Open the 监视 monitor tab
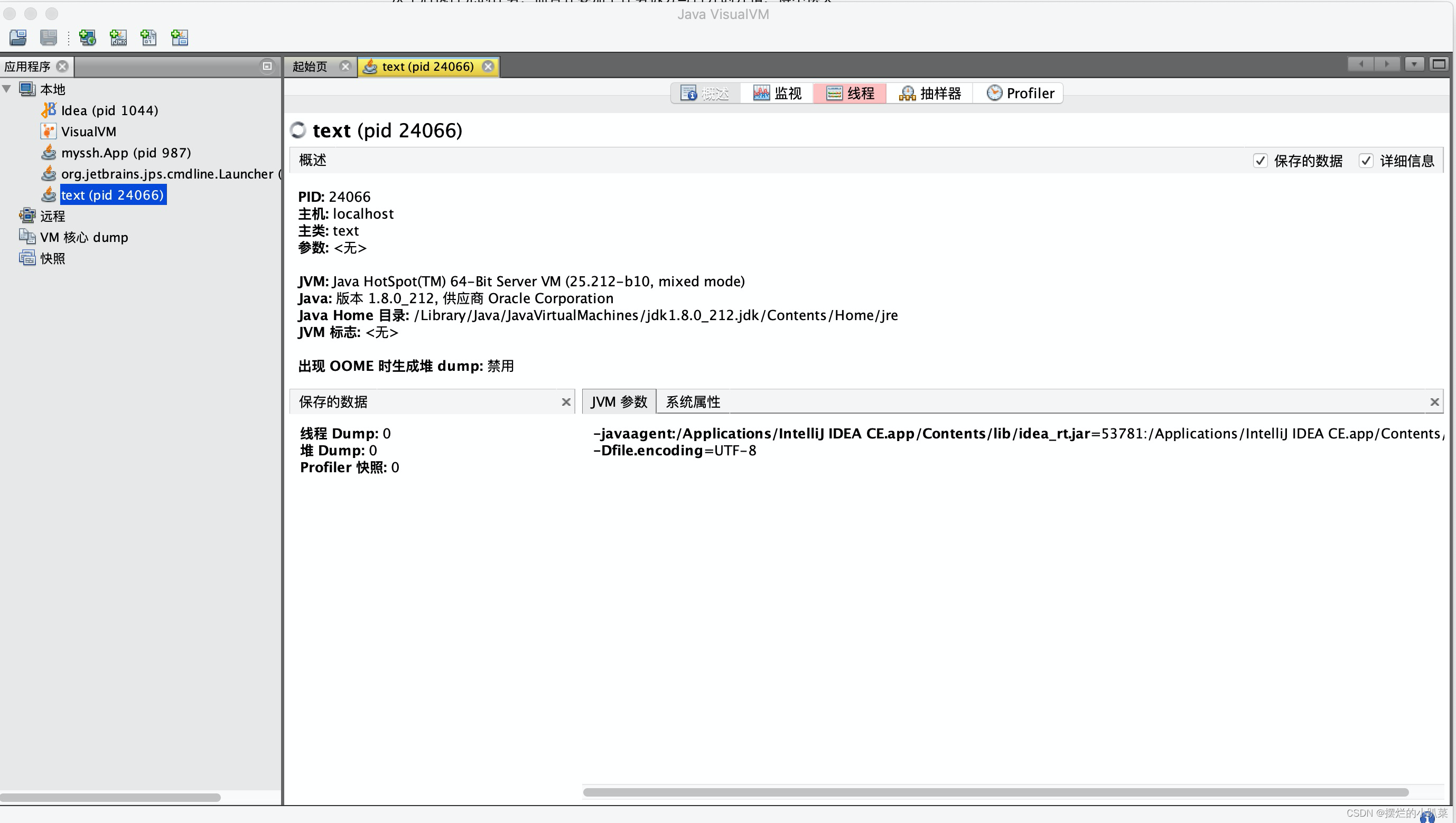This screenshot has width=1456, height=823. click(x=777, y=93)
